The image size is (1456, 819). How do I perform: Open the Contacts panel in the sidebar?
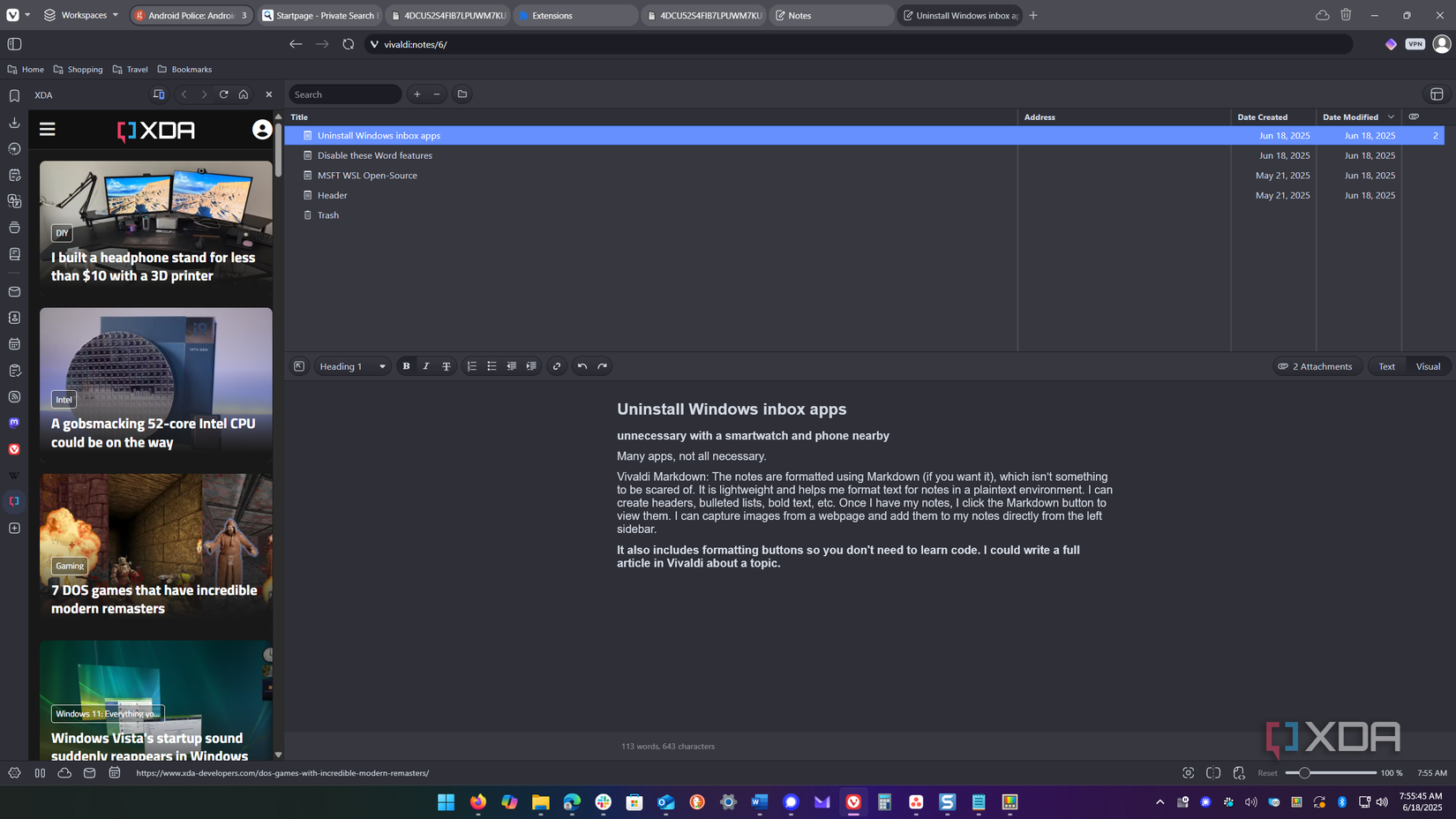coord(14,318)
